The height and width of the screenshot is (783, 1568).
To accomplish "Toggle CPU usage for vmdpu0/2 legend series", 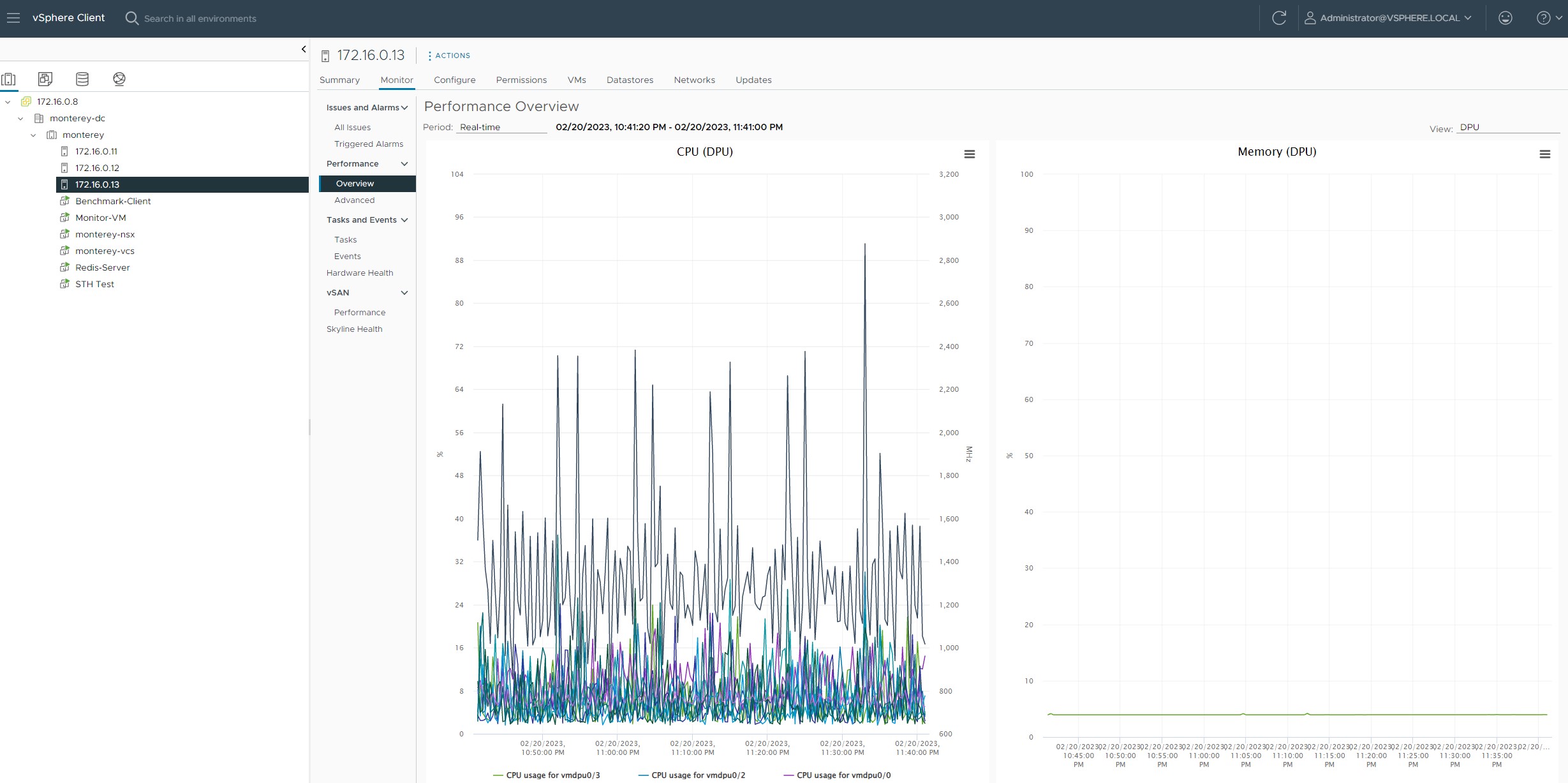I will (x=698, y=775).
